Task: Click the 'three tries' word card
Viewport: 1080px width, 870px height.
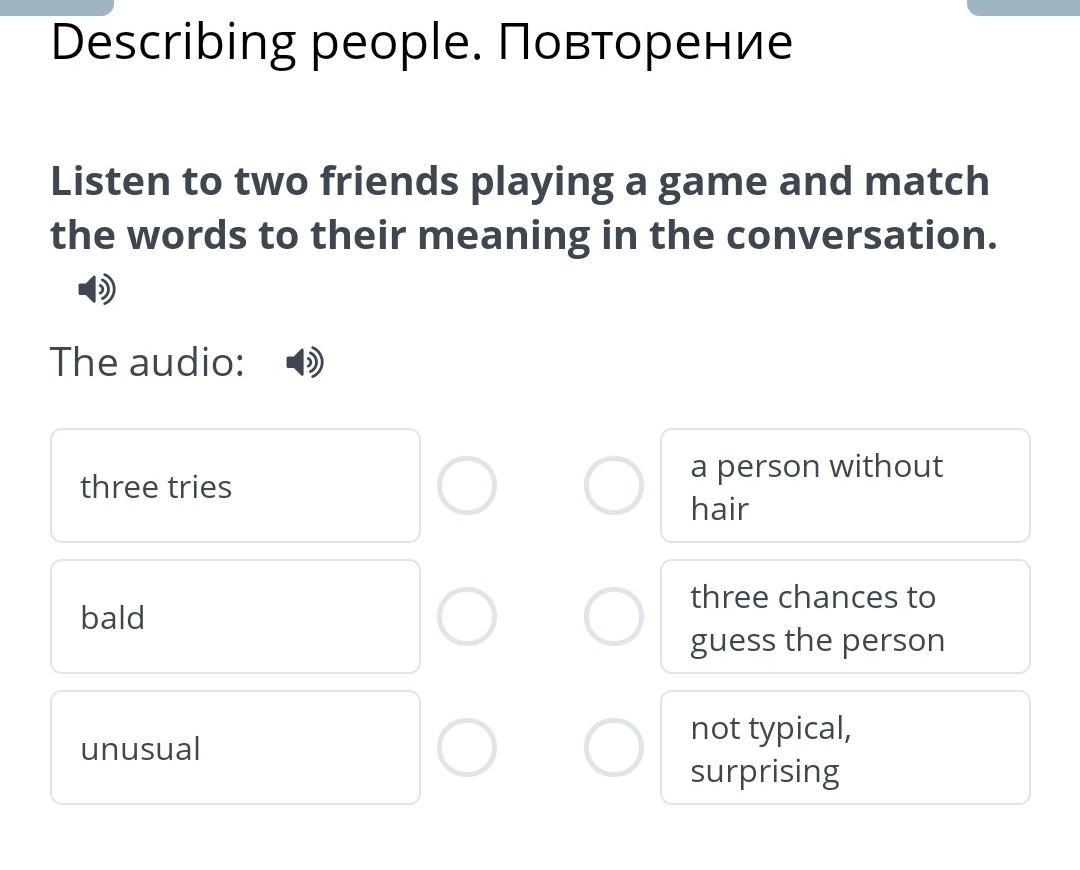Action: coord(235,486)
